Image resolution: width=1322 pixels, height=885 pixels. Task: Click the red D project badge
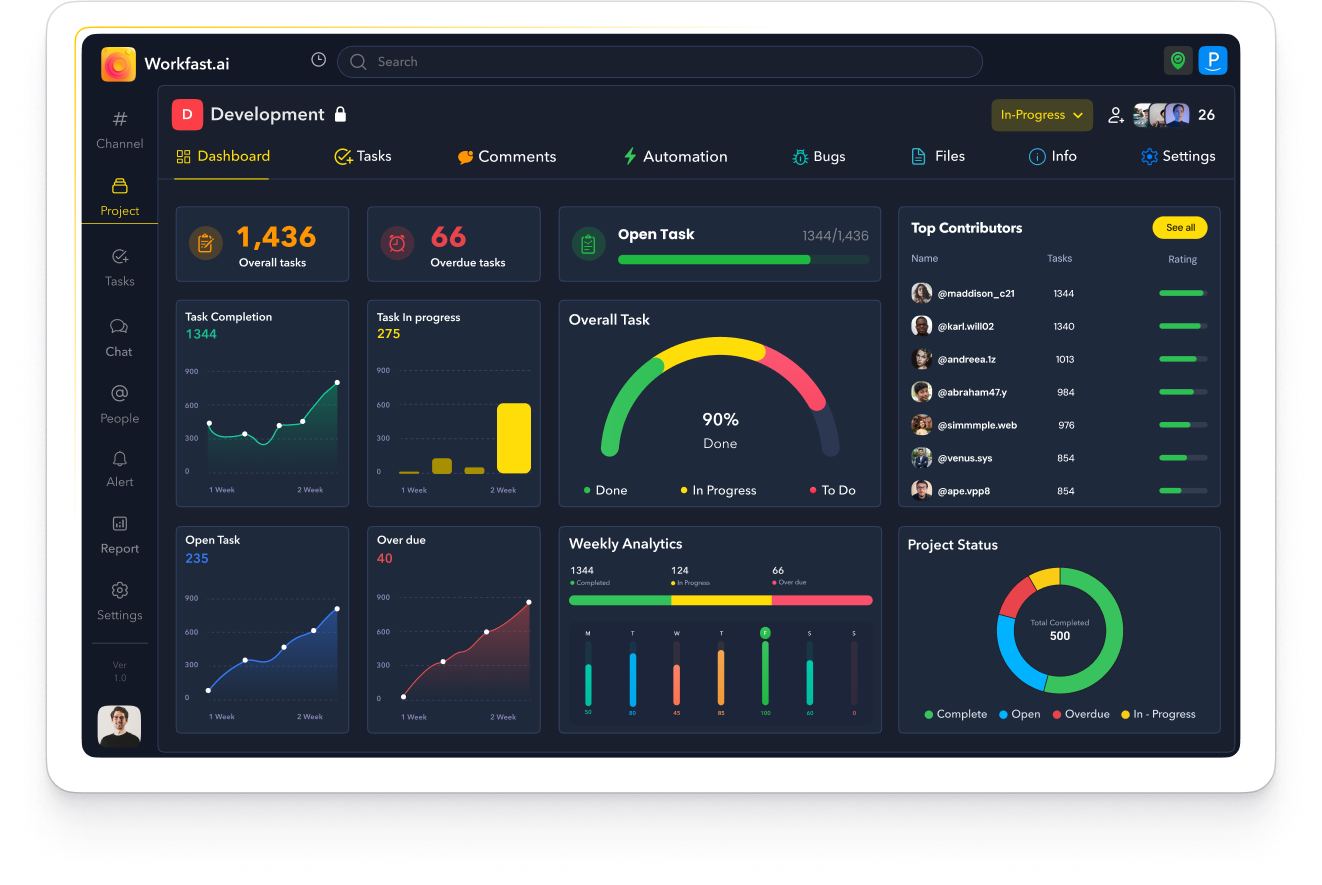point(187,115)
